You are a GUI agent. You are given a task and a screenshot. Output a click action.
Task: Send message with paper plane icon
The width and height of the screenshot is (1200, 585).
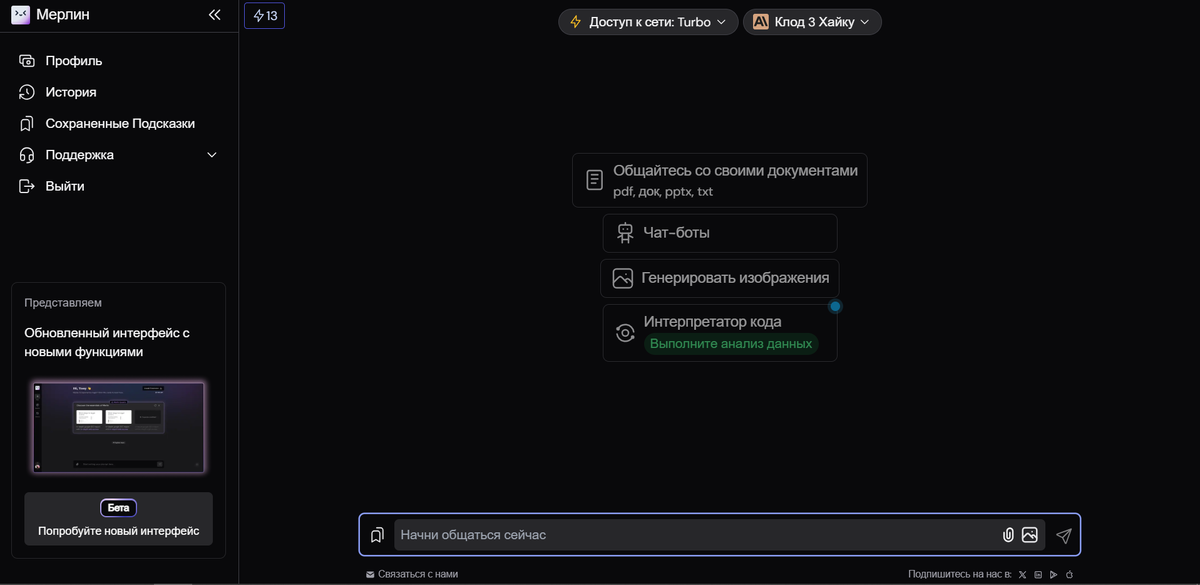[1064, 536]
